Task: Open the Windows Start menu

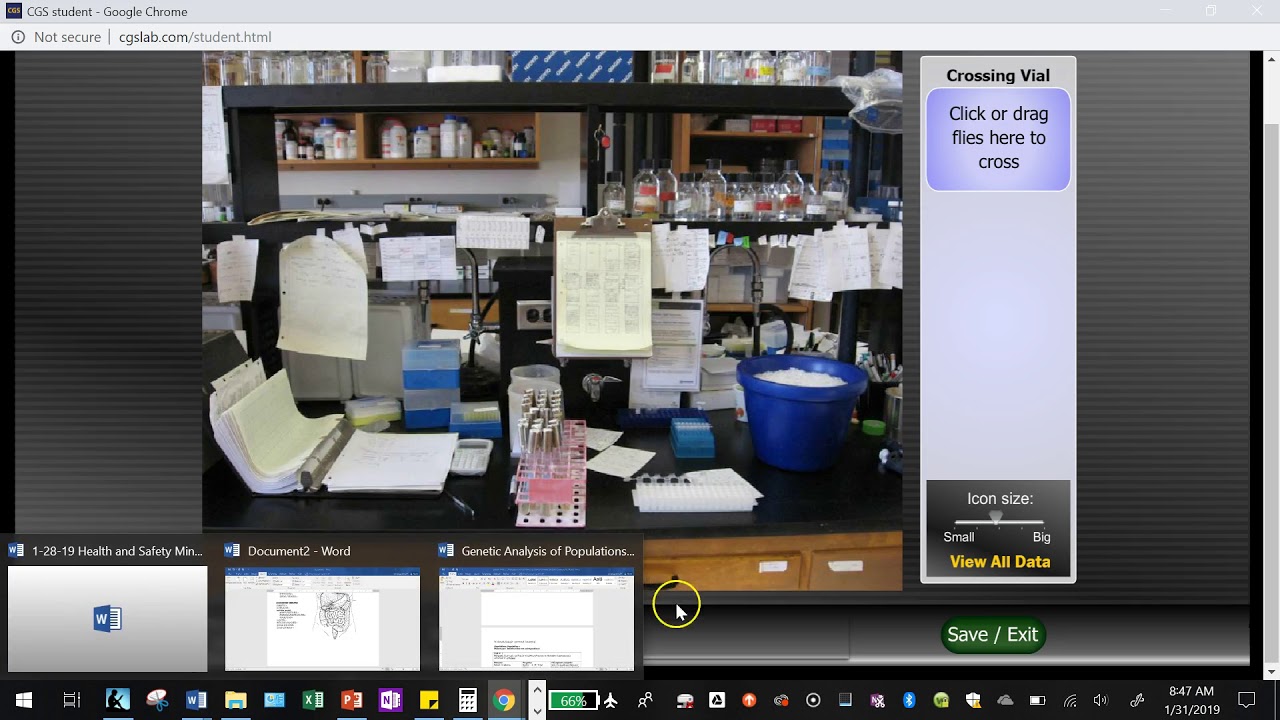Action: click(x=24, y=700)
